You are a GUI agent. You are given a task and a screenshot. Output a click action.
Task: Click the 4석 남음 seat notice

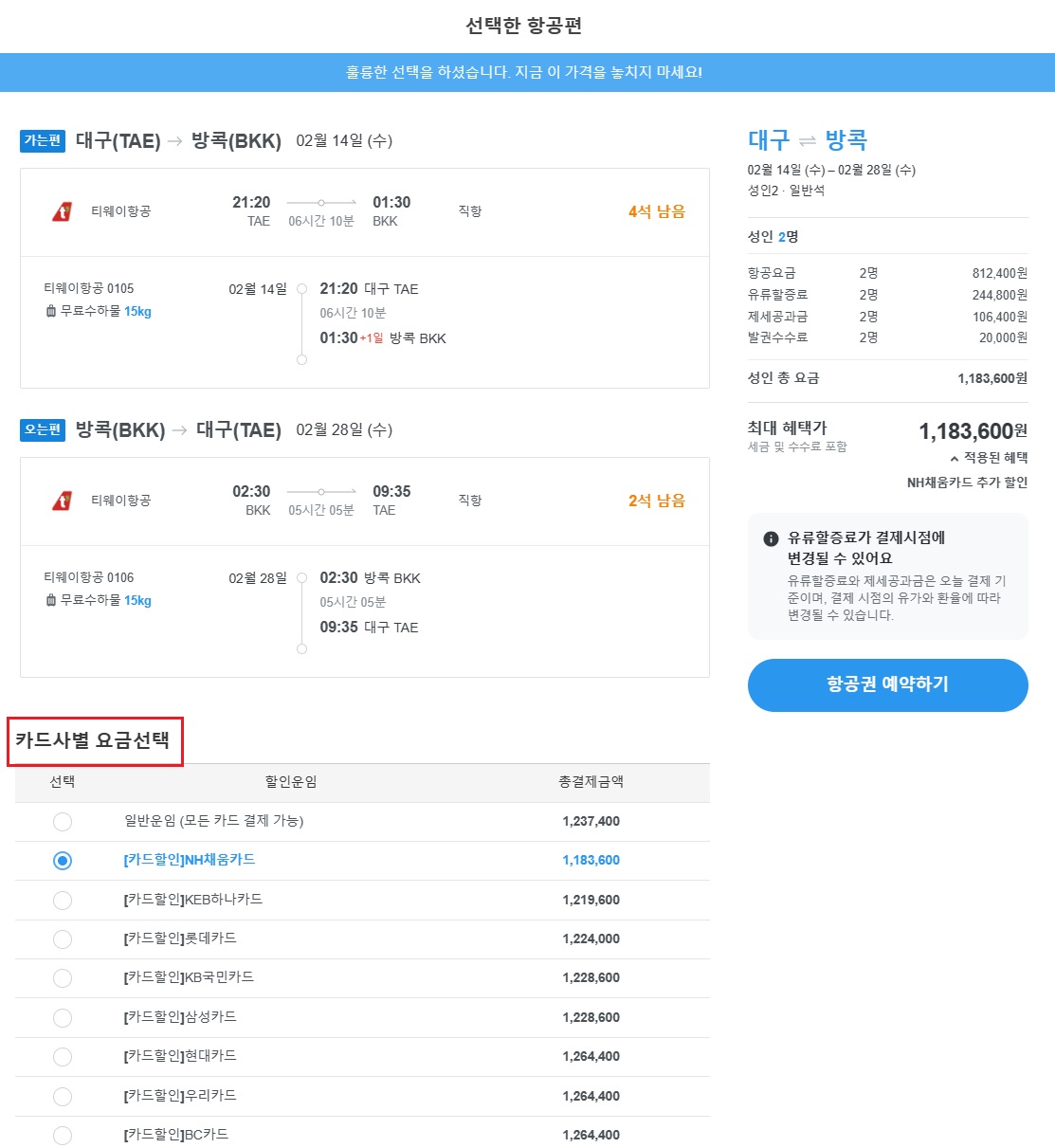pos(657,211)
